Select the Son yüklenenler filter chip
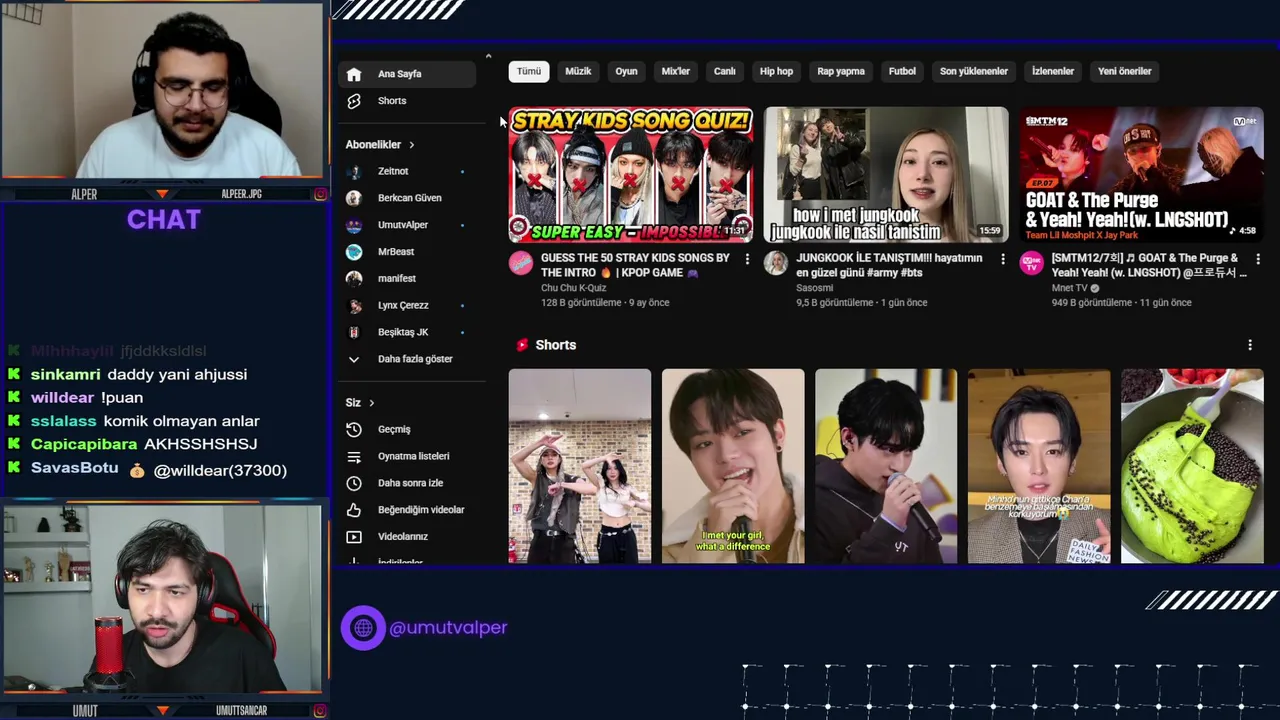1280x720 pixels. [974, 71]
